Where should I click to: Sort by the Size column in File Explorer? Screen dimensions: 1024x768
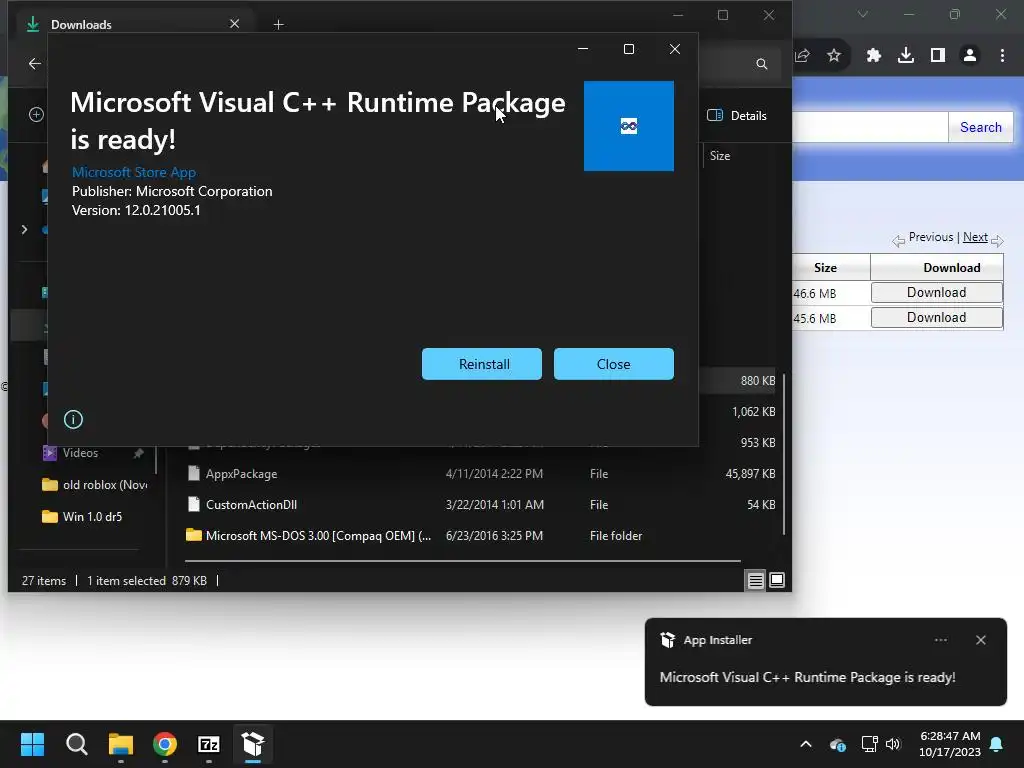720,155
